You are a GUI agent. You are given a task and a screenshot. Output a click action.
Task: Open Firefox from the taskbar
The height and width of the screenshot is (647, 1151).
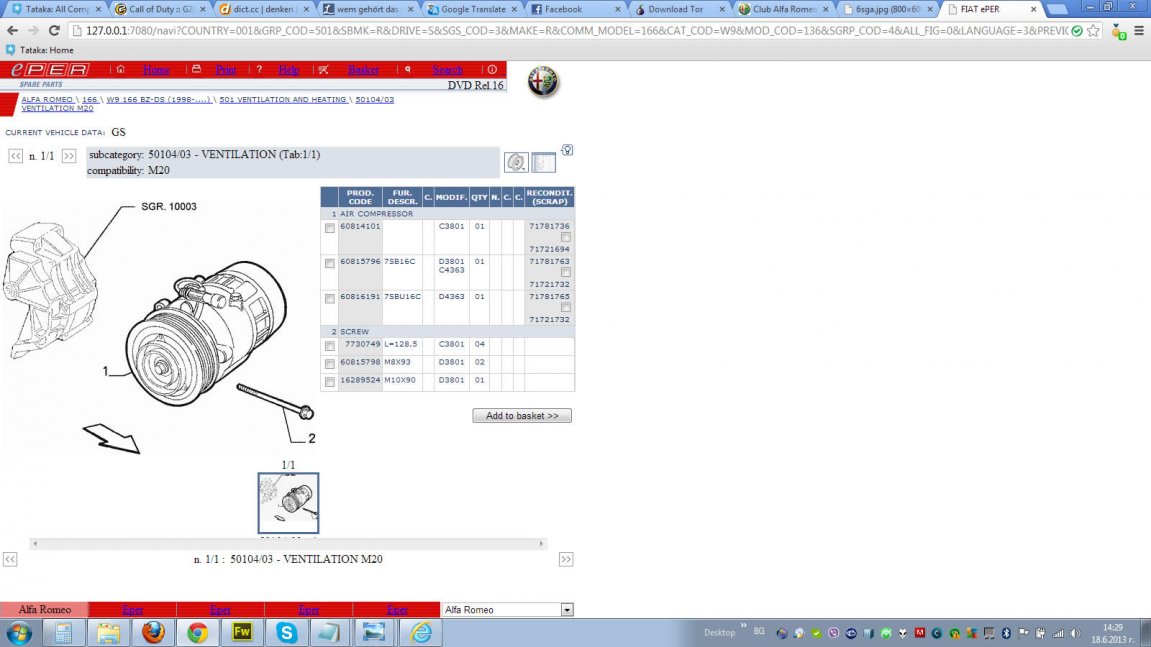152,632
